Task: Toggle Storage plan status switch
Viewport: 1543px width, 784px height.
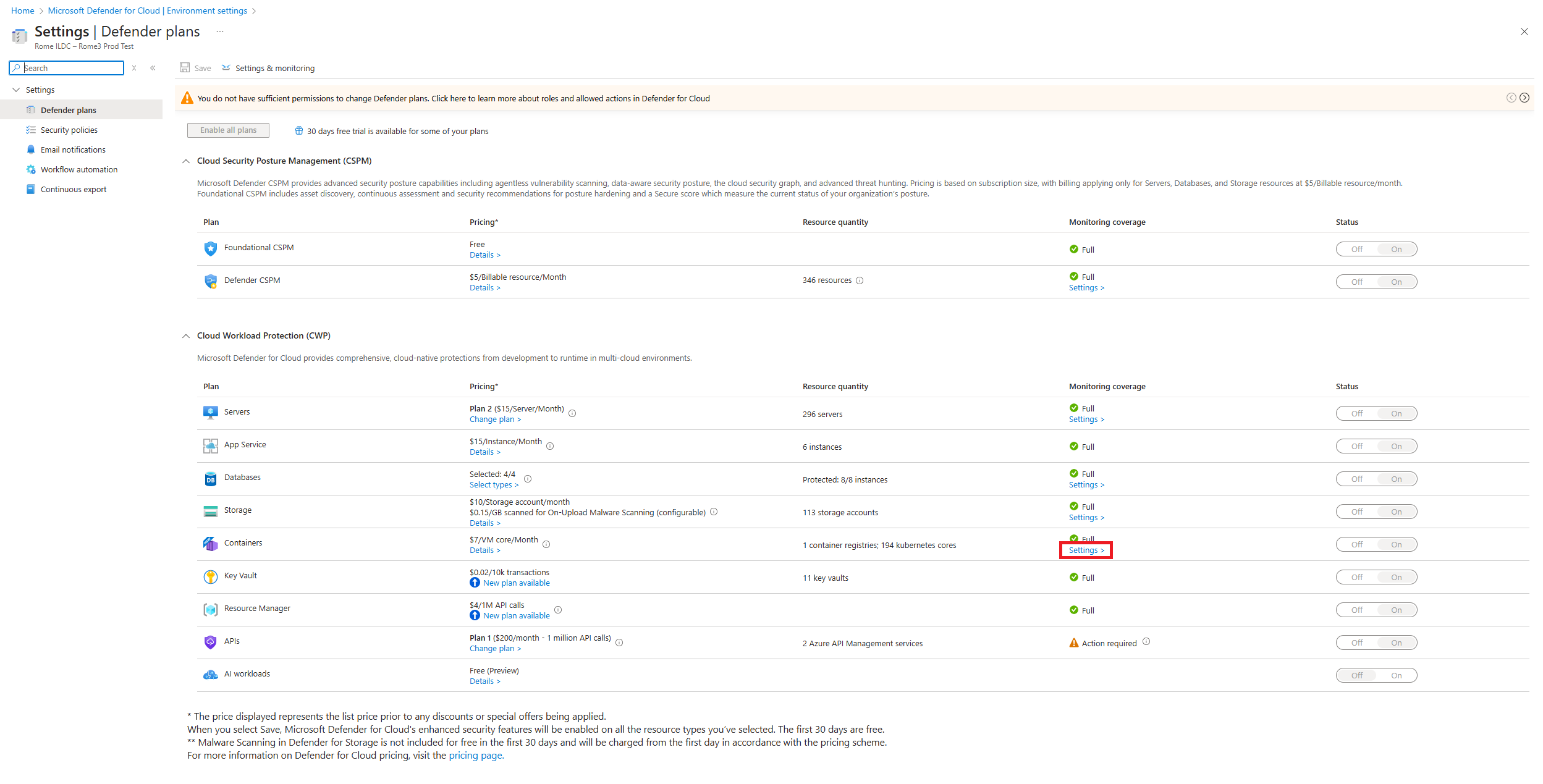Action: click(x=1376, y=512)
